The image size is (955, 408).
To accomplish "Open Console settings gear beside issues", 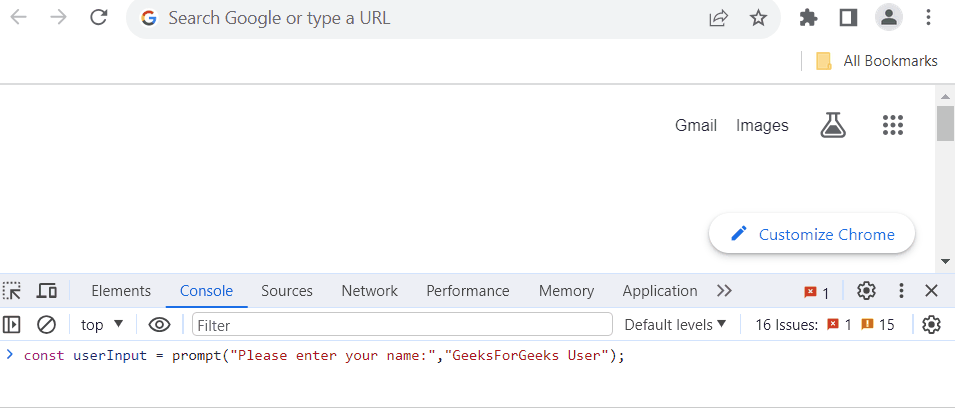I will [x=932, y=324].
